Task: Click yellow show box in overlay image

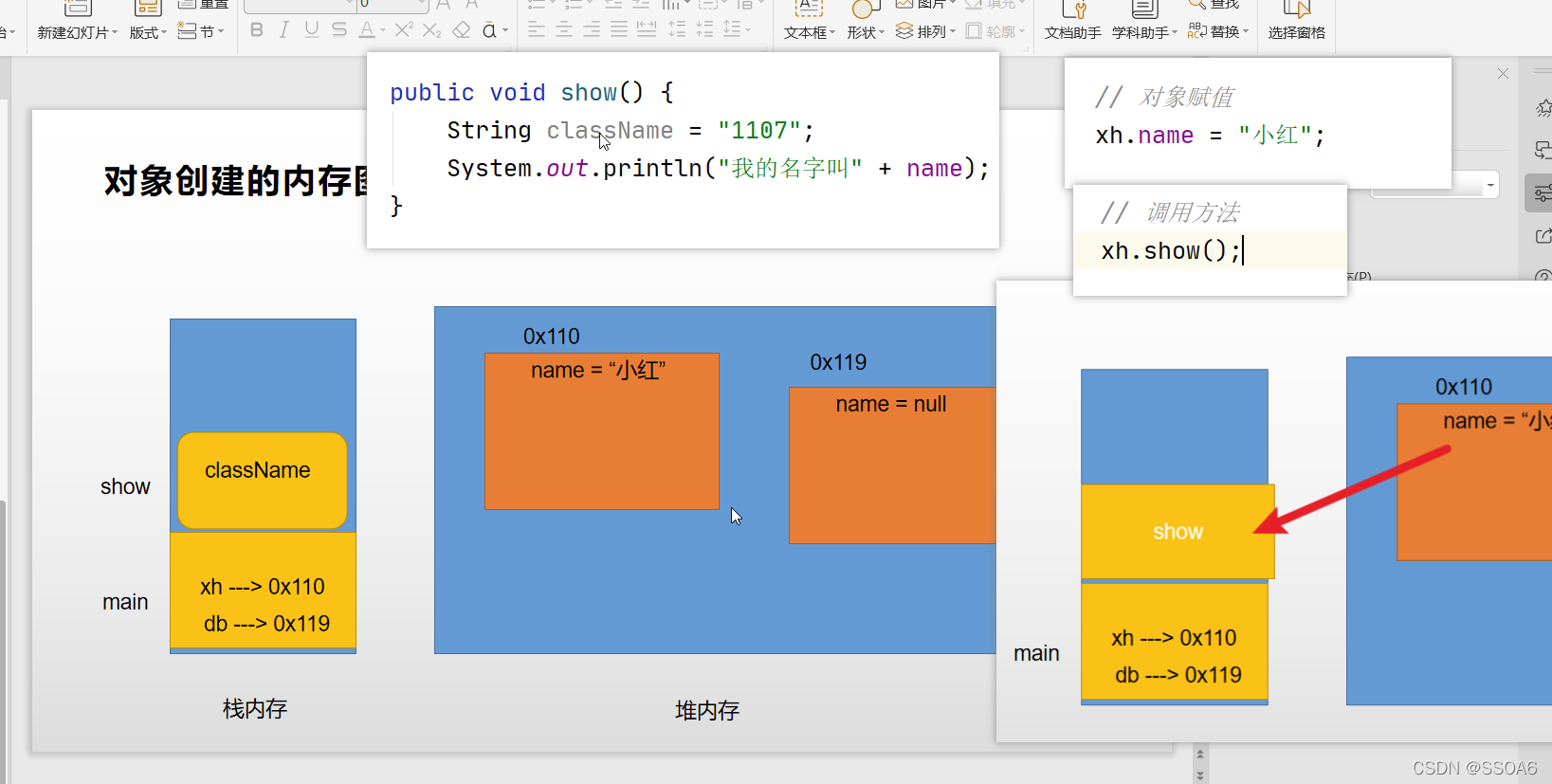Action: (1178, 532)
